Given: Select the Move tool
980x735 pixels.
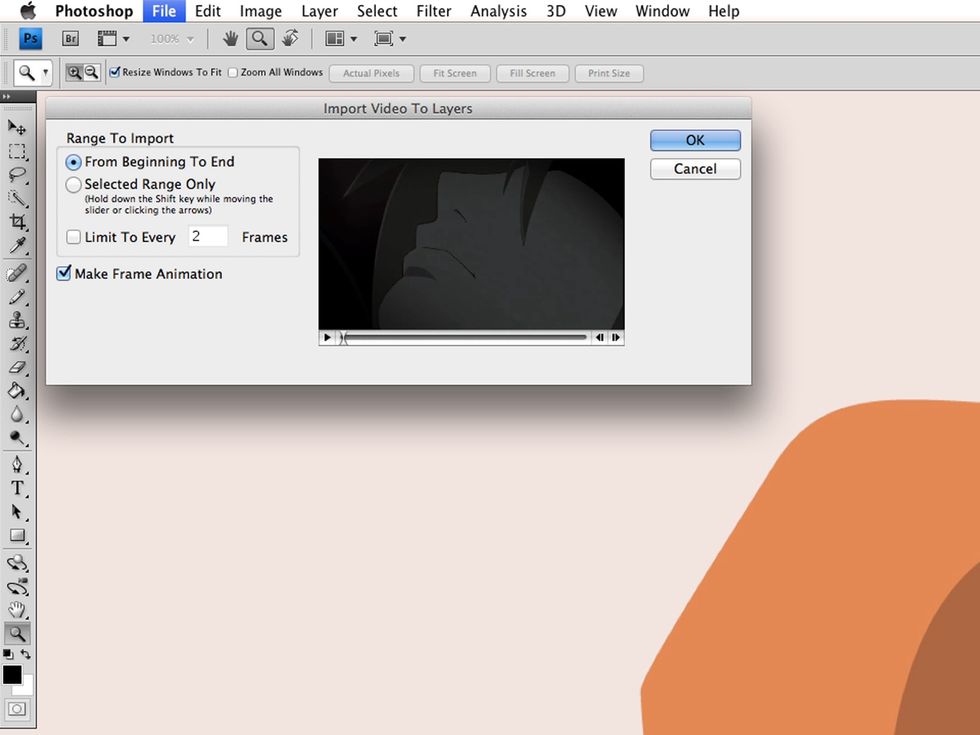Looking at the screenshot, I should coord(17,127).
